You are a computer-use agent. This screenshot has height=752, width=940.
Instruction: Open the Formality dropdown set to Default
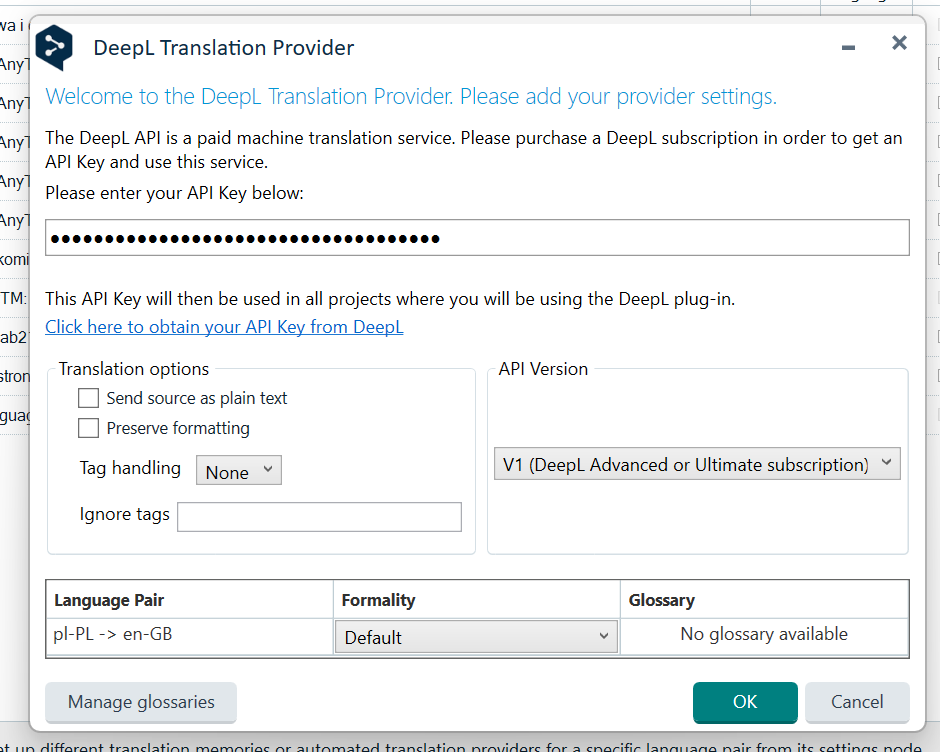476,637
